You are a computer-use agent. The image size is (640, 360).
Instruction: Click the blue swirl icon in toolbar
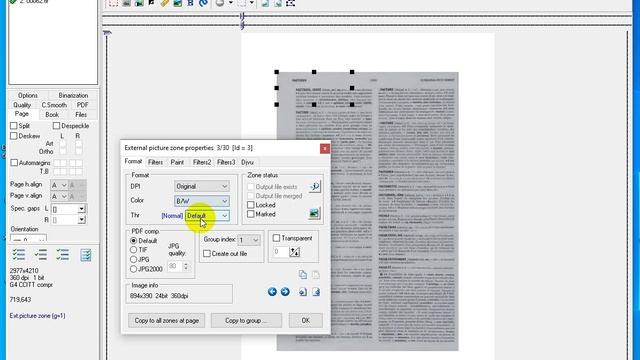tap(203, 3)
